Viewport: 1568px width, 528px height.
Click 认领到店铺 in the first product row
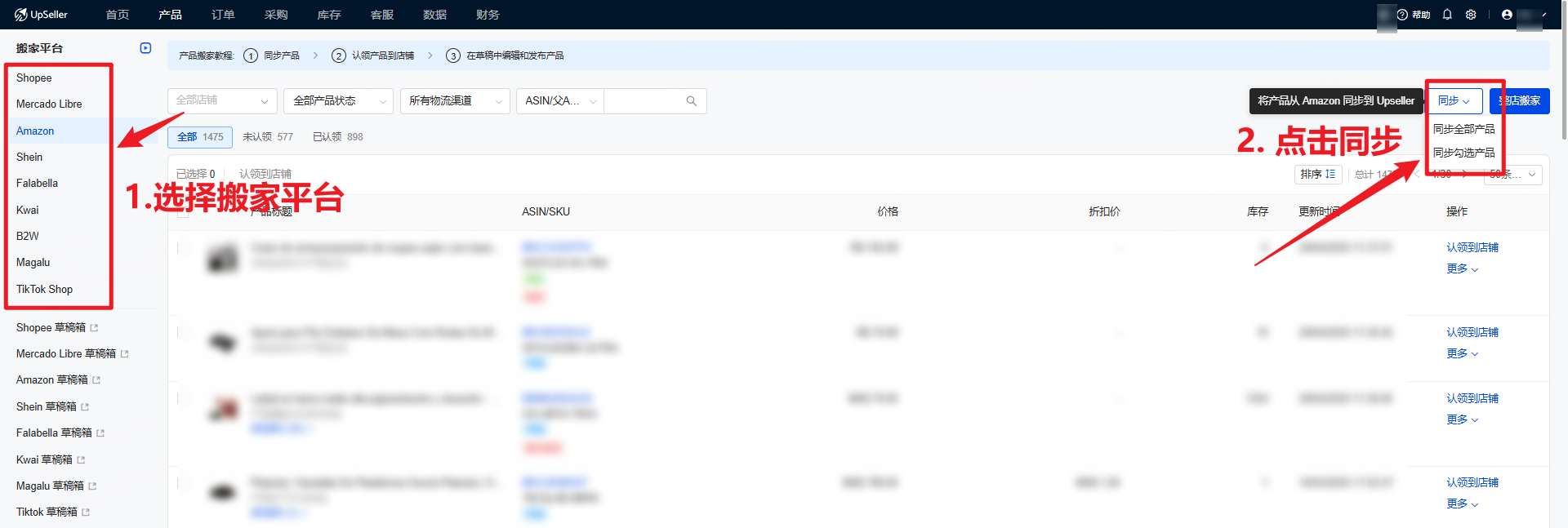[x=1472, y=248]
